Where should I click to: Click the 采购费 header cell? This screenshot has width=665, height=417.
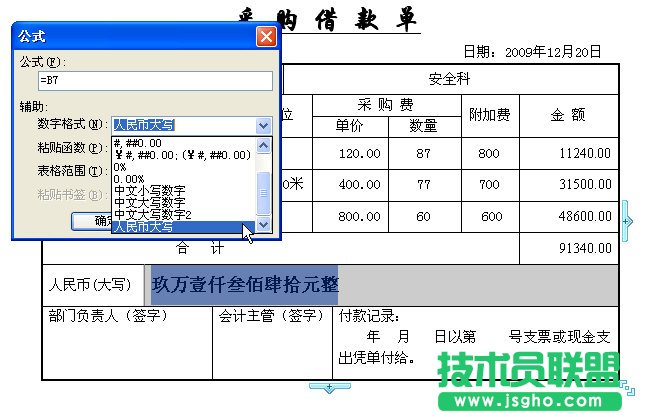pos(386,105)
